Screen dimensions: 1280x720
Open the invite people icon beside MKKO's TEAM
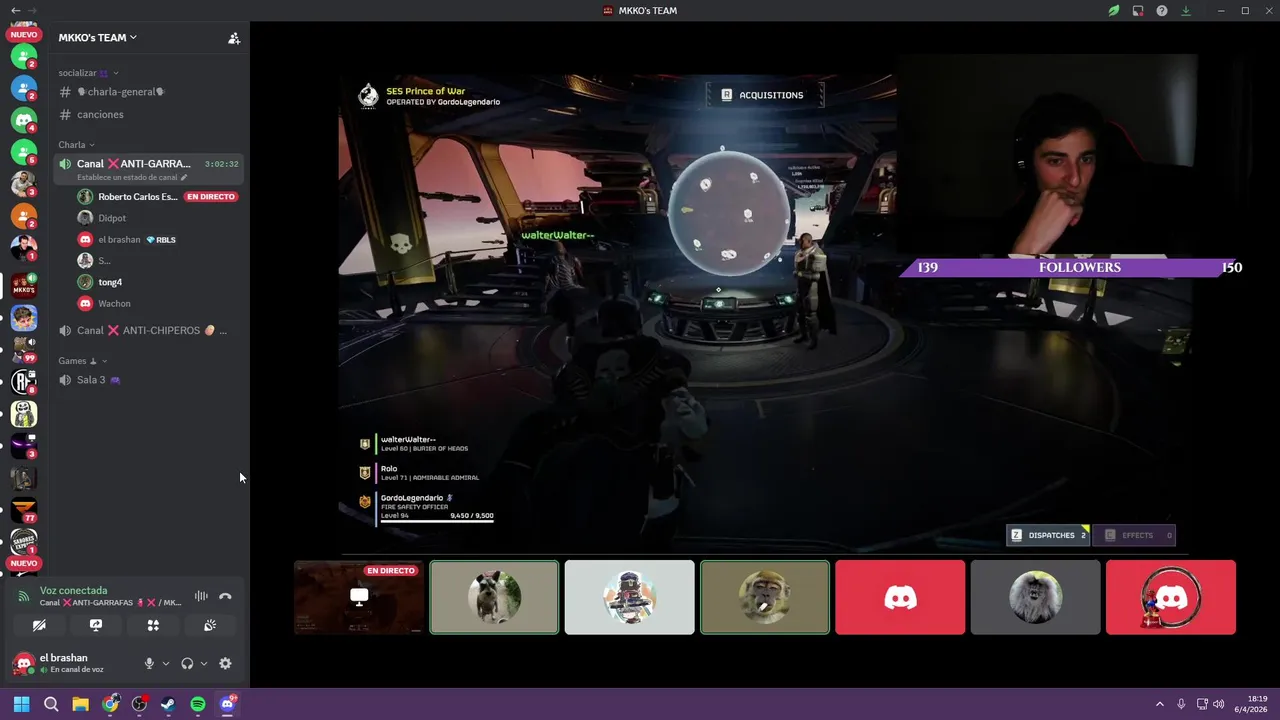point(234,38)
